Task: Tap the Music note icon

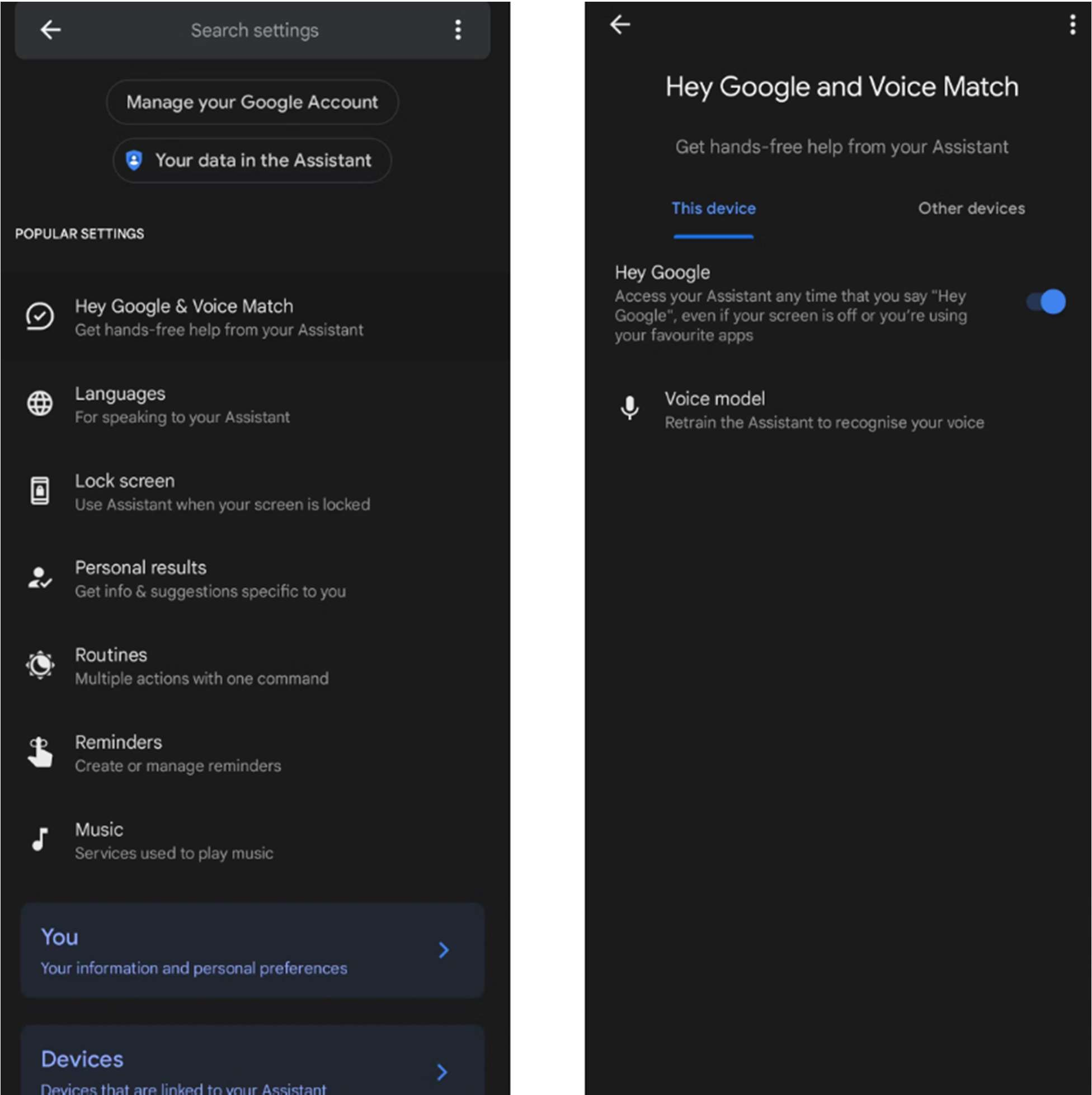Action: click(x=40, y=839)
